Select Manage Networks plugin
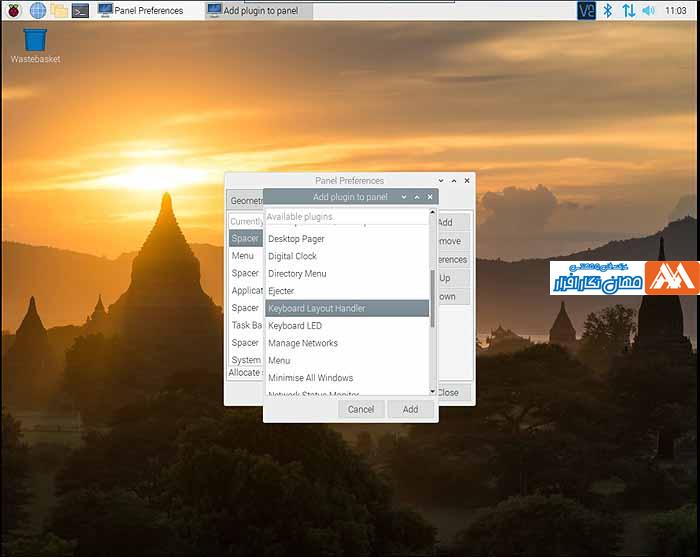 (x=347, y=343)
